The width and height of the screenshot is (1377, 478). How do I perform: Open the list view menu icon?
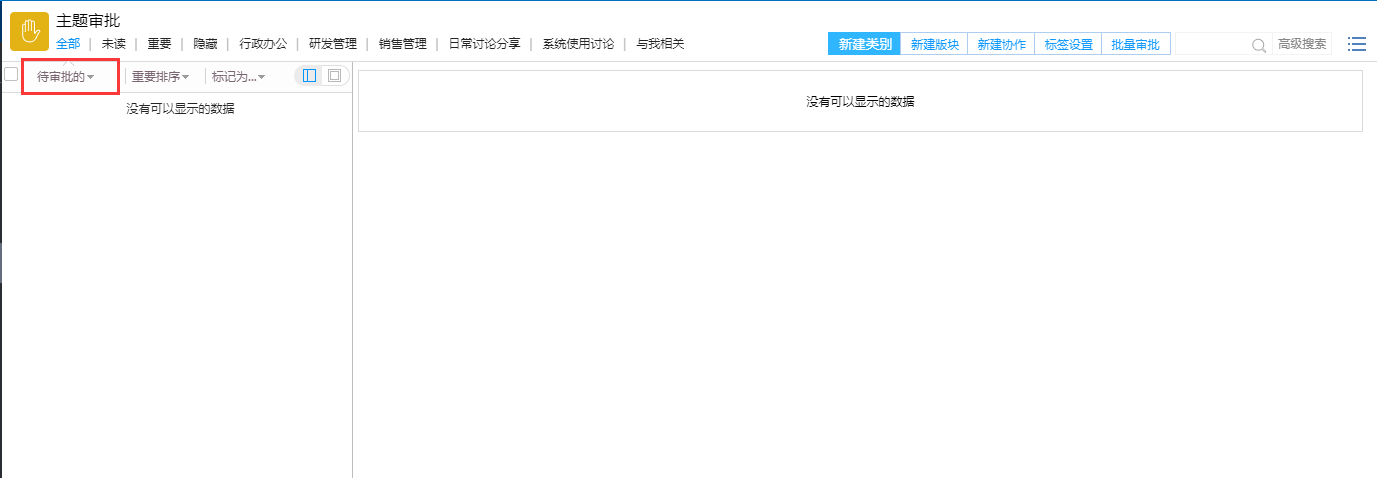(x=1356, y=44)
